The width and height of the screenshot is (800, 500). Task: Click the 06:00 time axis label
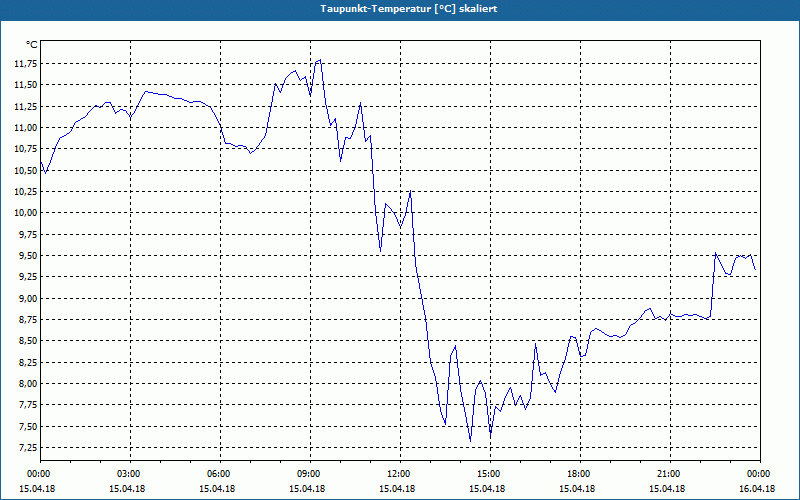(220, 474)
